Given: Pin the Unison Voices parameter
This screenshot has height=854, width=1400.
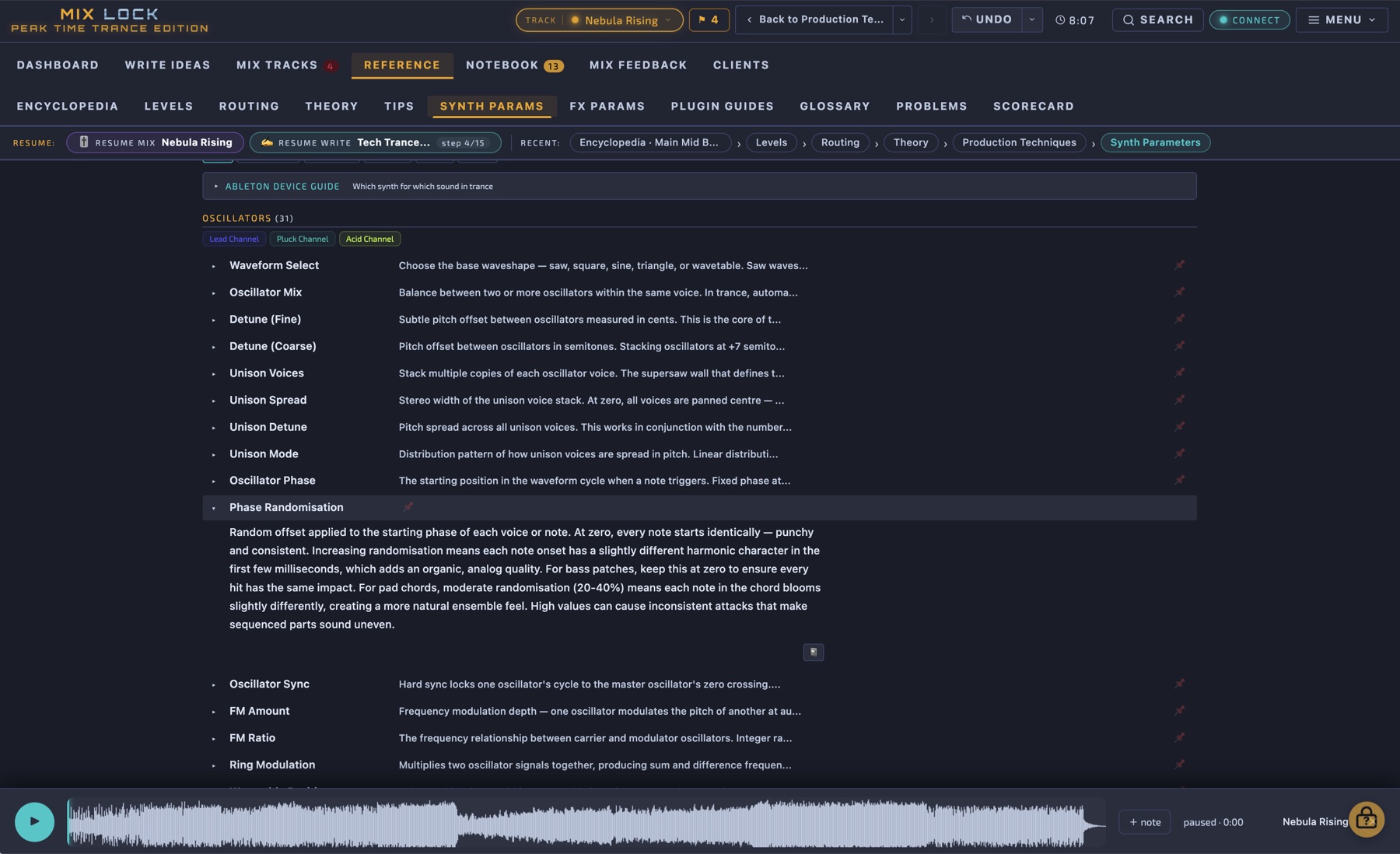Looking at the screenshot, I should tap(1179, 373).
